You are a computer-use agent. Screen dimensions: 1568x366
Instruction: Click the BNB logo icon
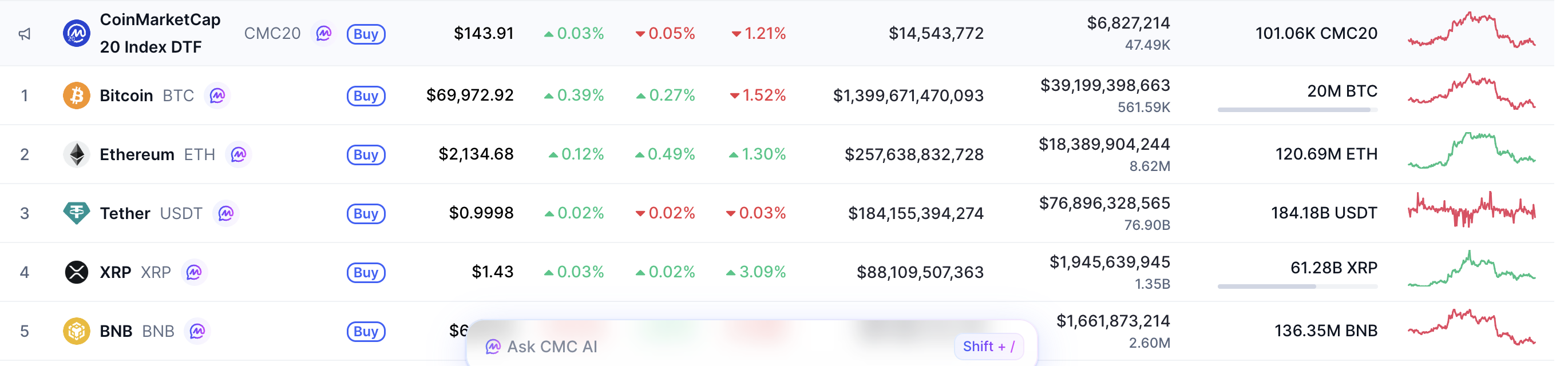(77, 331)
